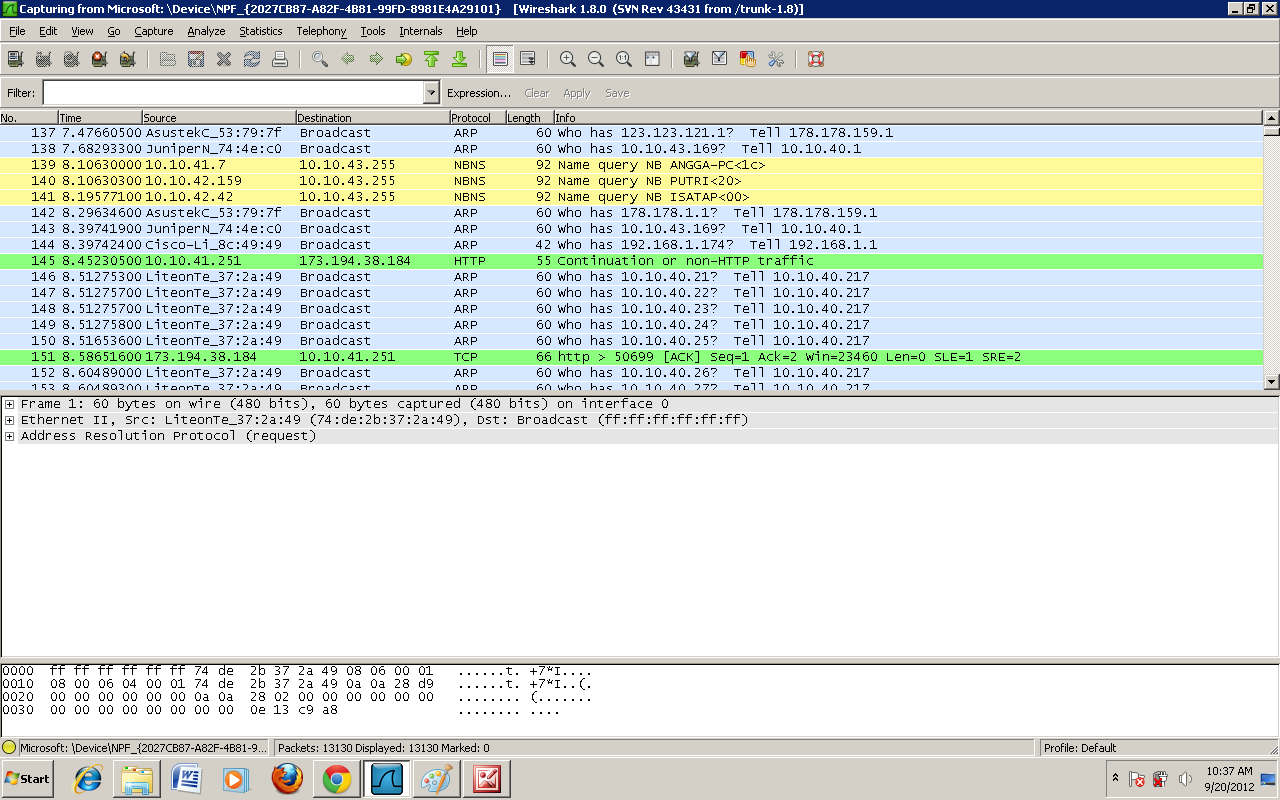1280x800 pixels.
Task: Jump to first packet icon
Action: pyautogui.click(x=432, y=59)
